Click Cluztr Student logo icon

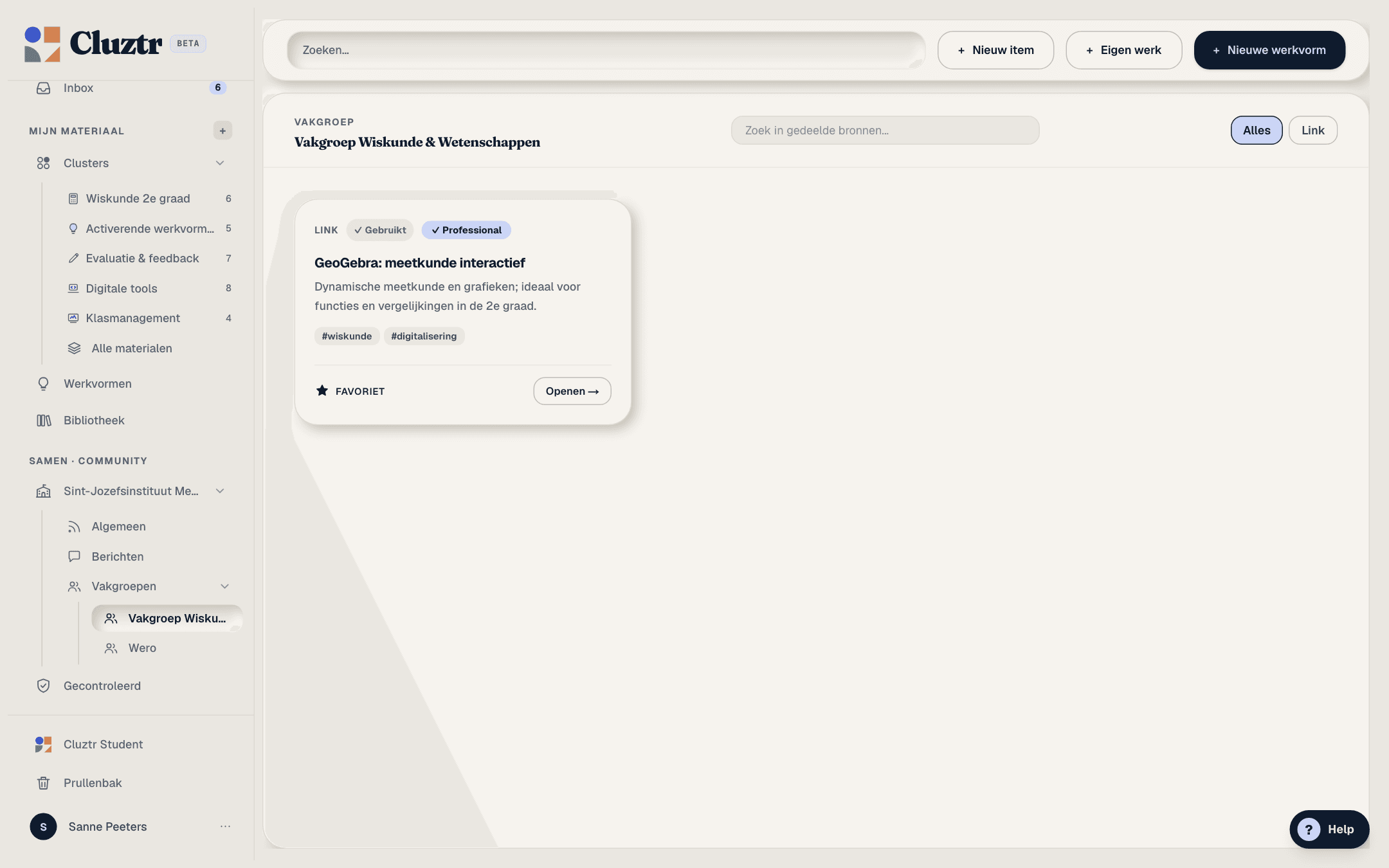point(43,745)
